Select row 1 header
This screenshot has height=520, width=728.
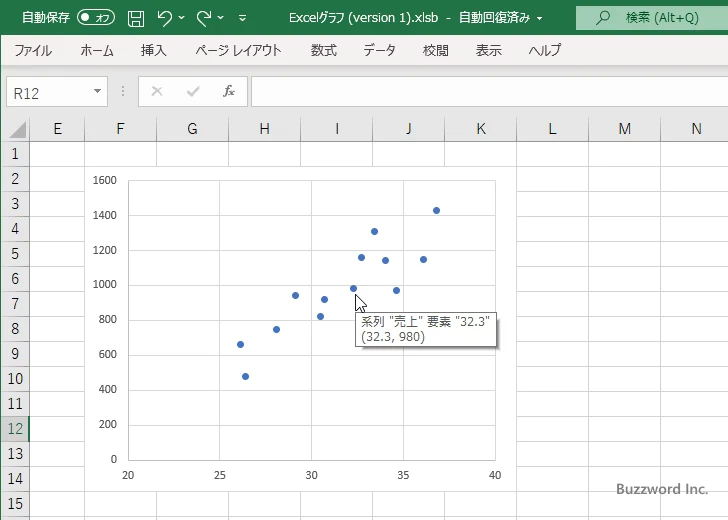click(15, 154)
